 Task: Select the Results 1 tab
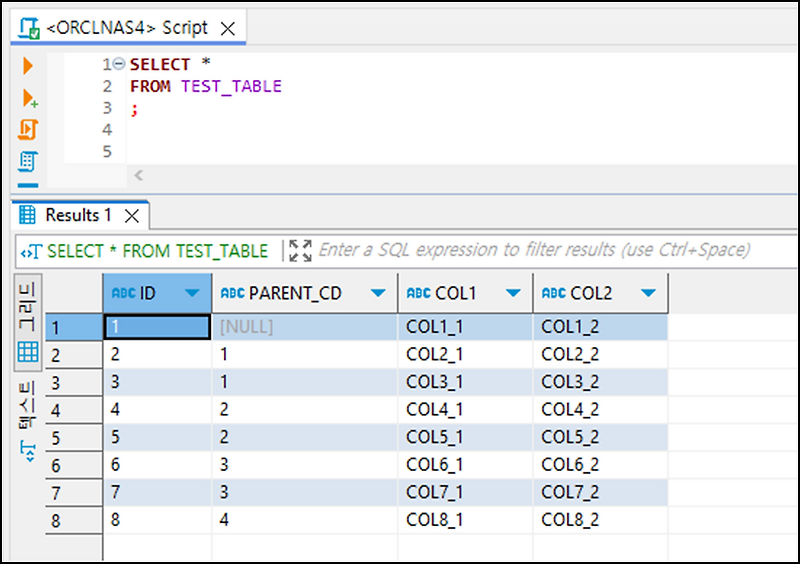pyautogui.click(x=79, y=215)
